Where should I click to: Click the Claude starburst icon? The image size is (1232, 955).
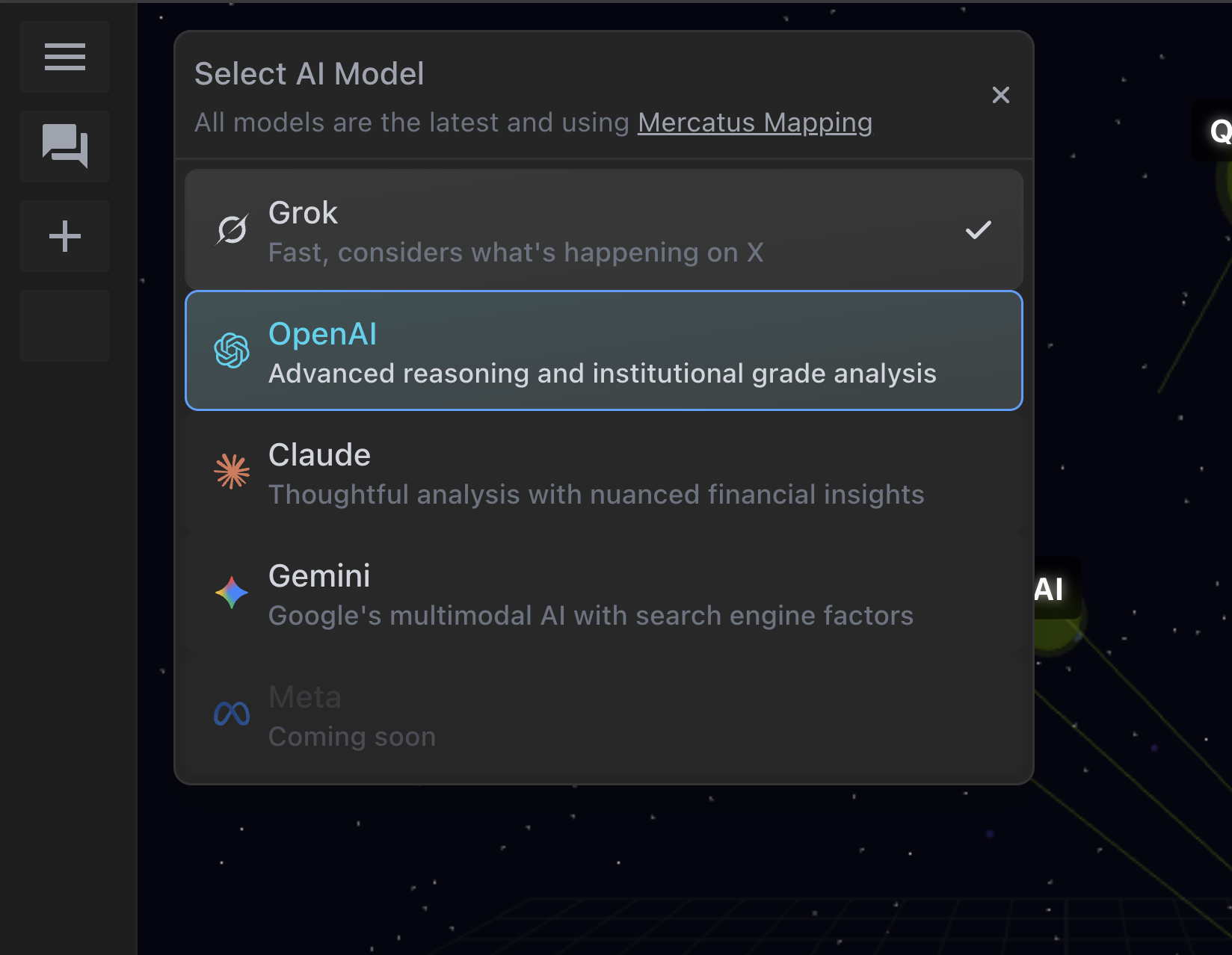[232, 471]
